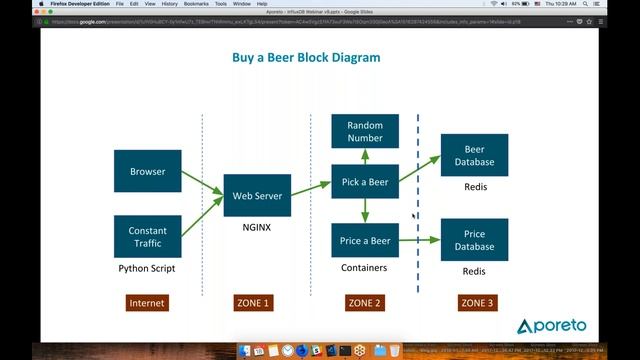The image size is (640, 360).
Task: Open Terminal from the dock
Action: 345,351
